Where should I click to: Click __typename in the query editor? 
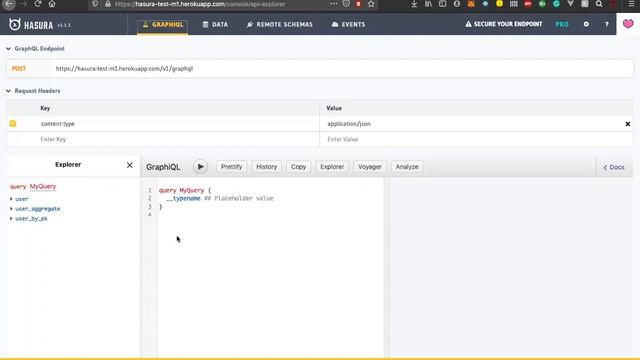(183, 198)
